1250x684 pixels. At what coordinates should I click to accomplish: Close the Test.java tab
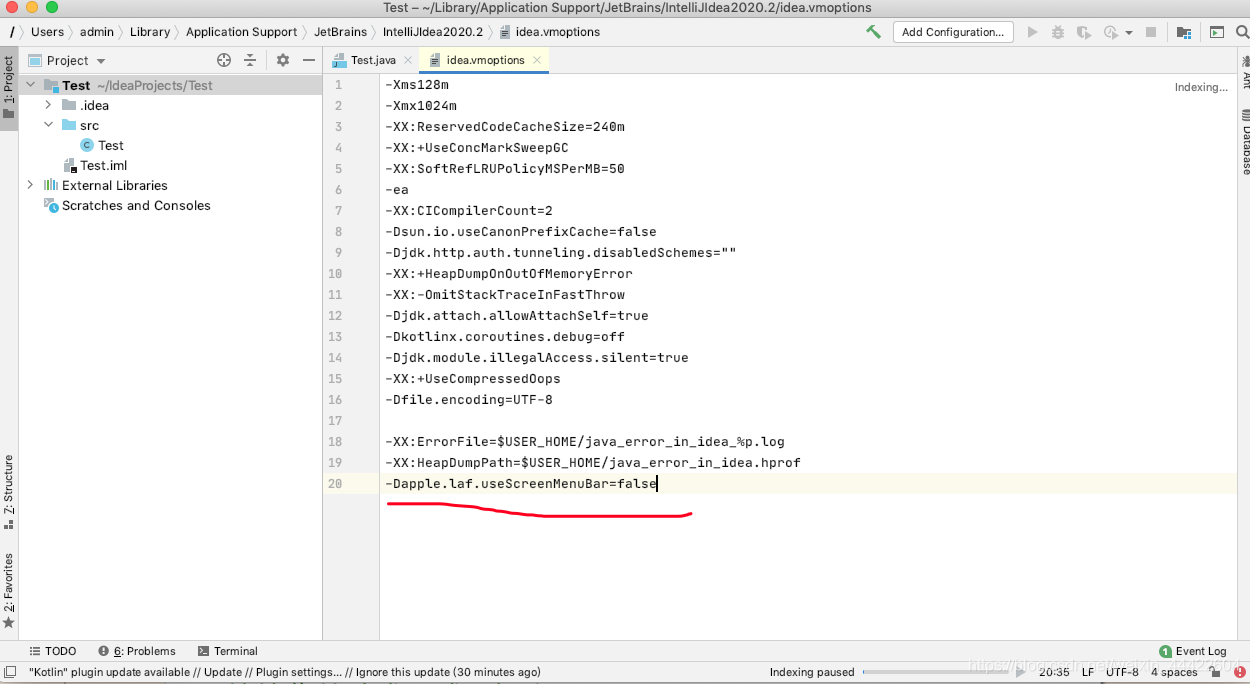click(x=408, y=60)
